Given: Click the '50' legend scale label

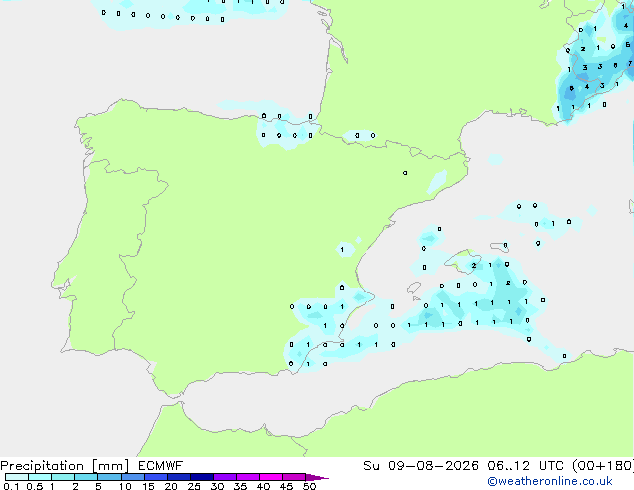Looking at the screenshot, I should (309, 486).
